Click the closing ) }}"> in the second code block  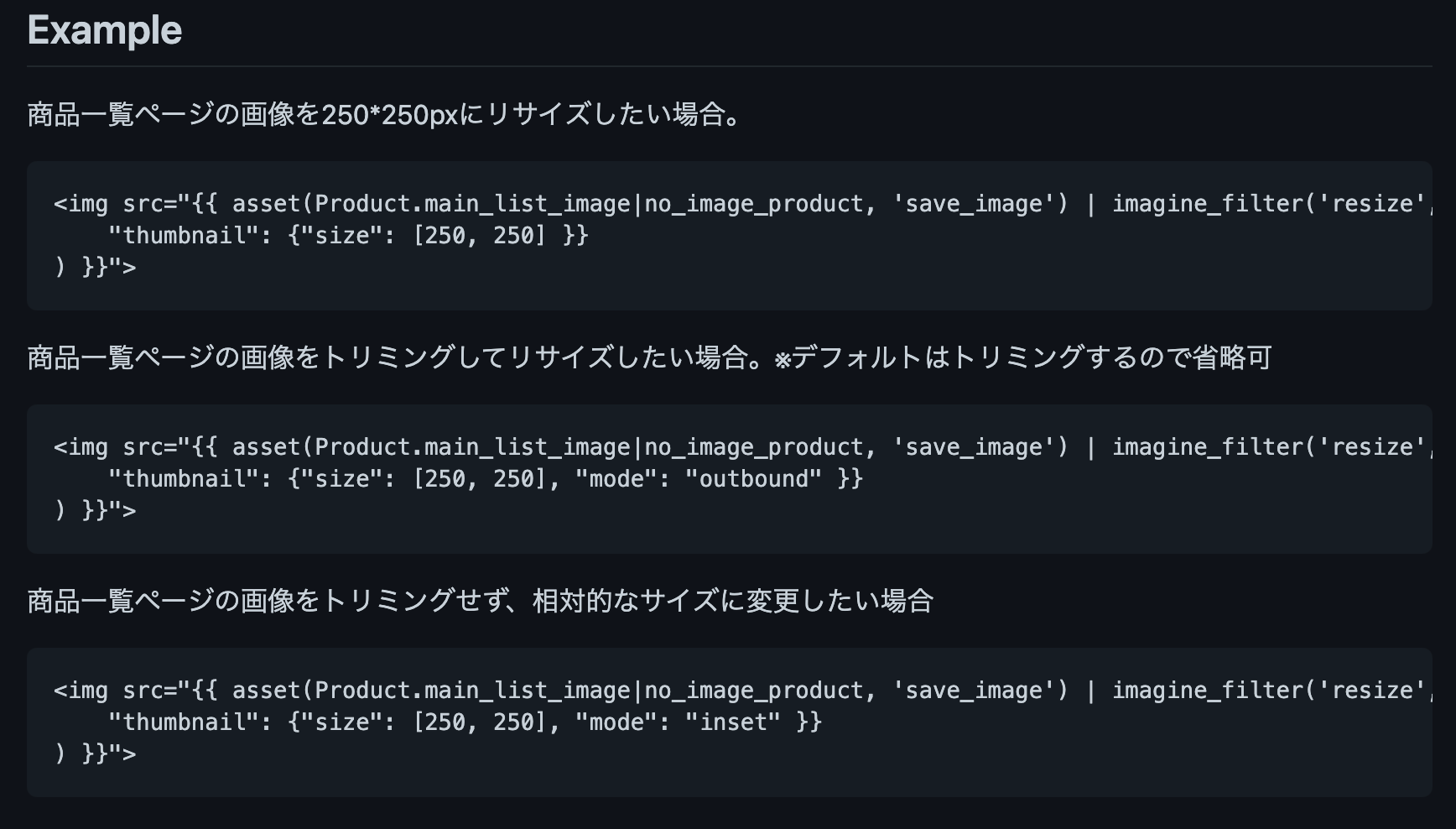pos(95,511)
